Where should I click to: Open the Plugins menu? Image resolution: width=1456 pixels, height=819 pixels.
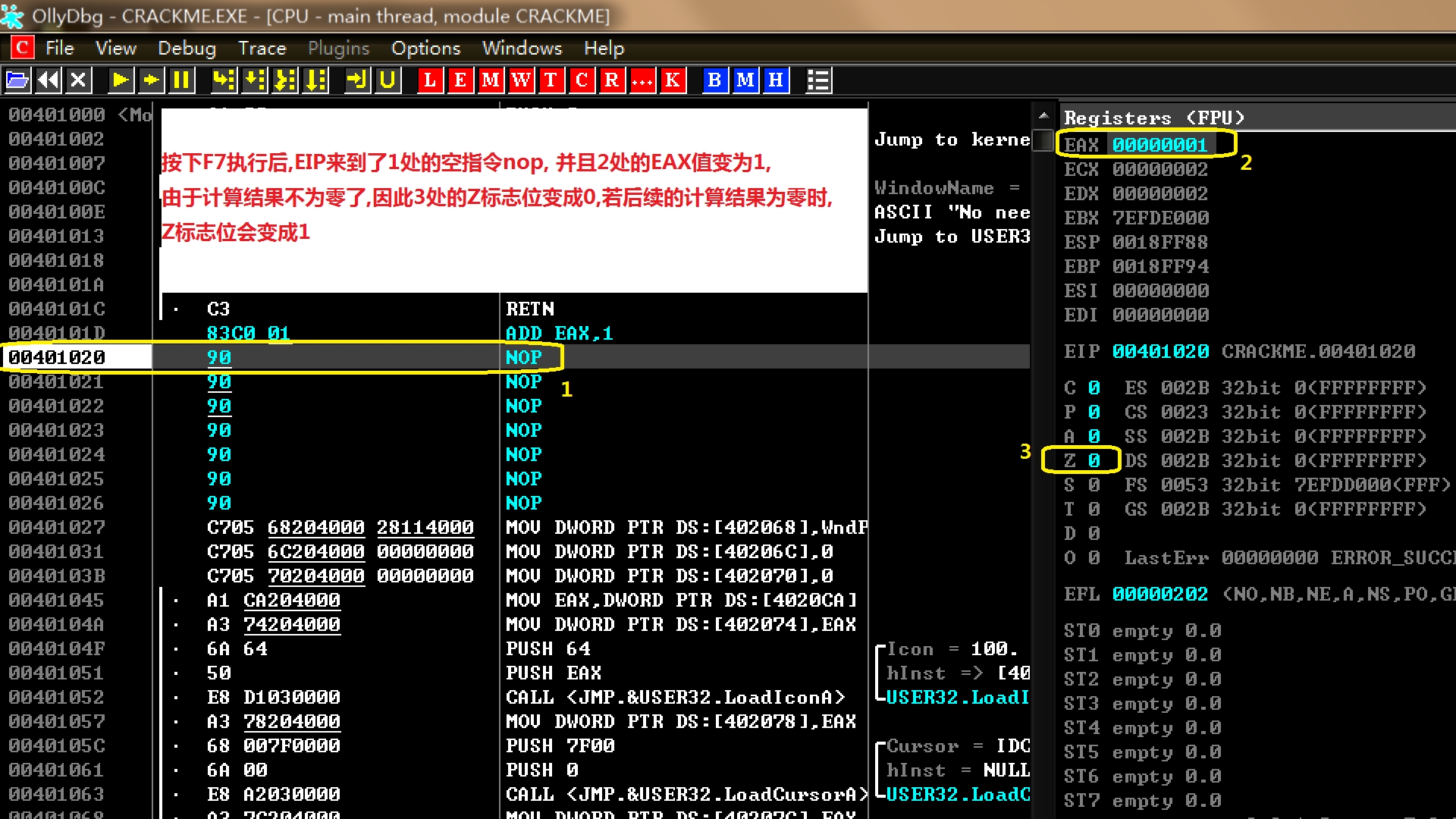pos(338,49)
